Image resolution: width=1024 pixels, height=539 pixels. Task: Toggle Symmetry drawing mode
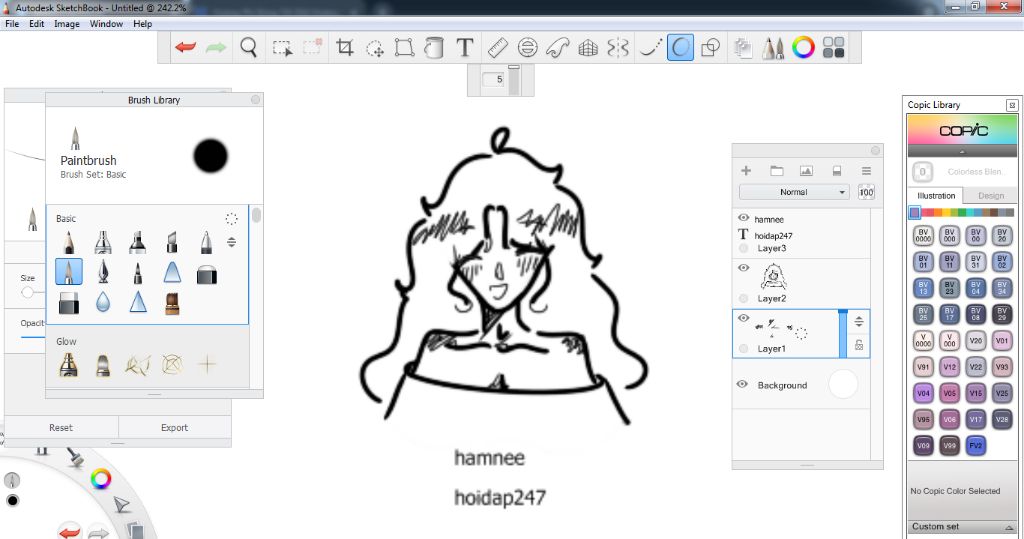[618, 48]
